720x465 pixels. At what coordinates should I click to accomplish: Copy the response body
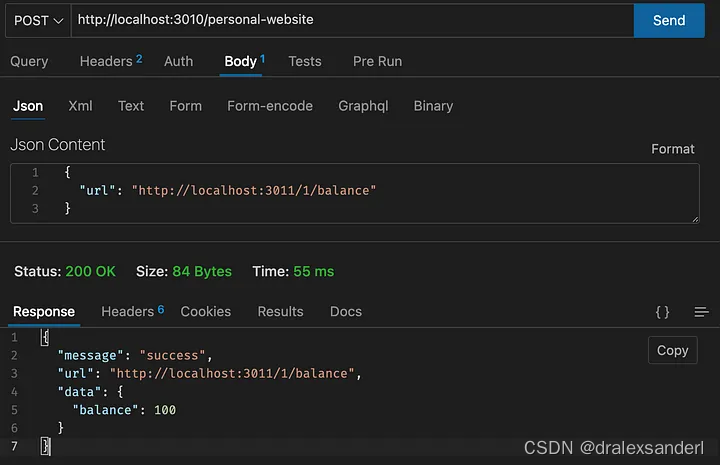pos(673,350)
